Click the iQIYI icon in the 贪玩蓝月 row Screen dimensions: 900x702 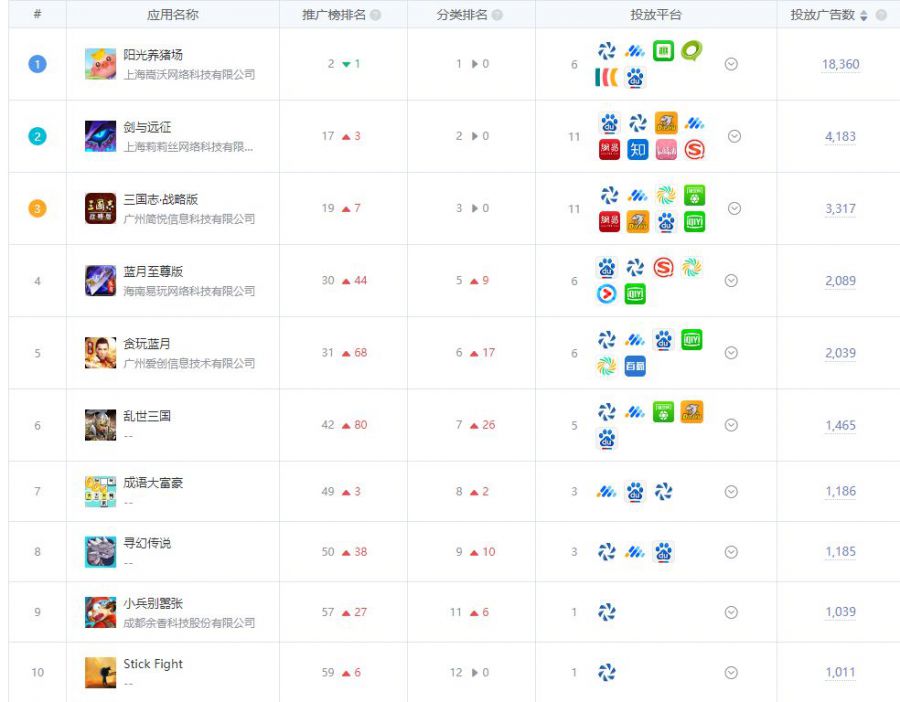(691, 340)
